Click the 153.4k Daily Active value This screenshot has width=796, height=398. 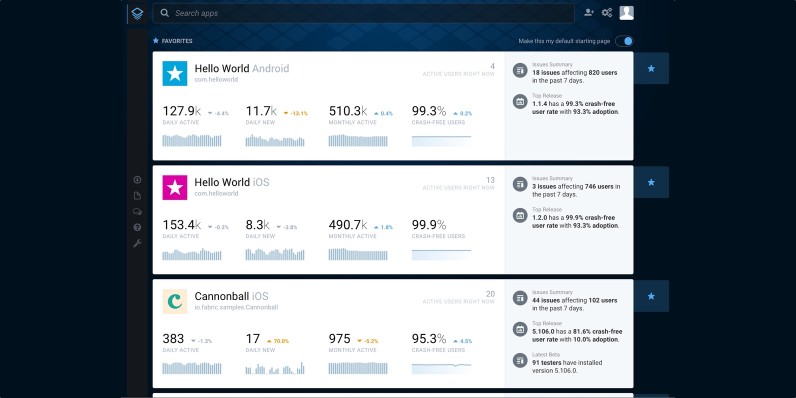[182, 225]
